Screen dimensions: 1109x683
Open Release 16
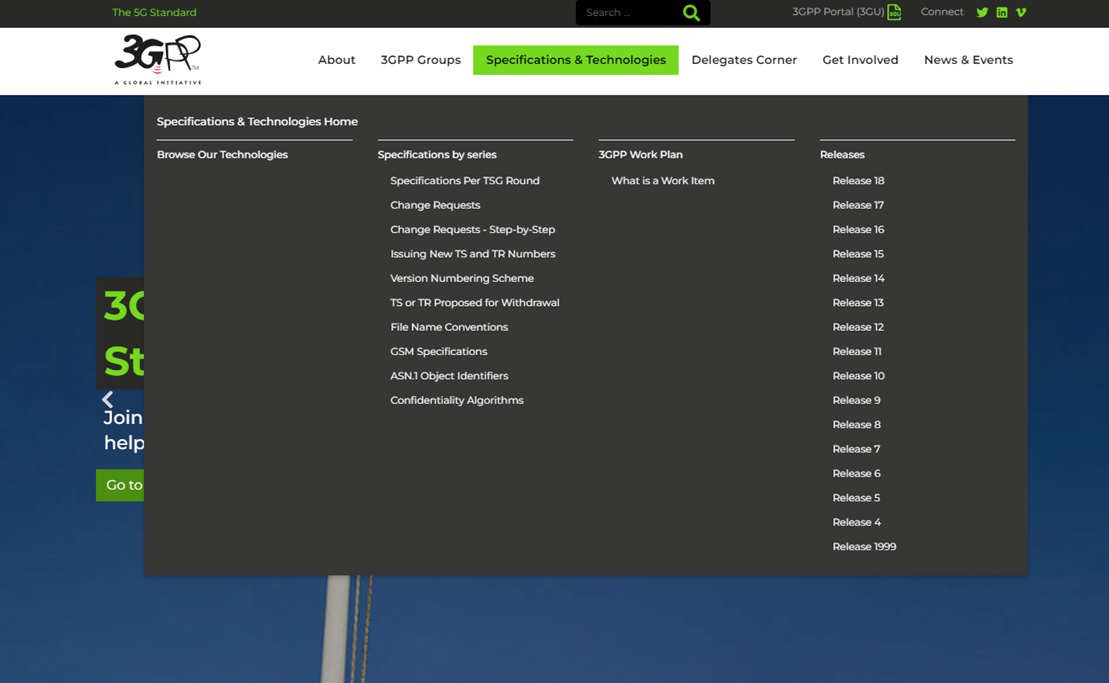click(859, 229)
